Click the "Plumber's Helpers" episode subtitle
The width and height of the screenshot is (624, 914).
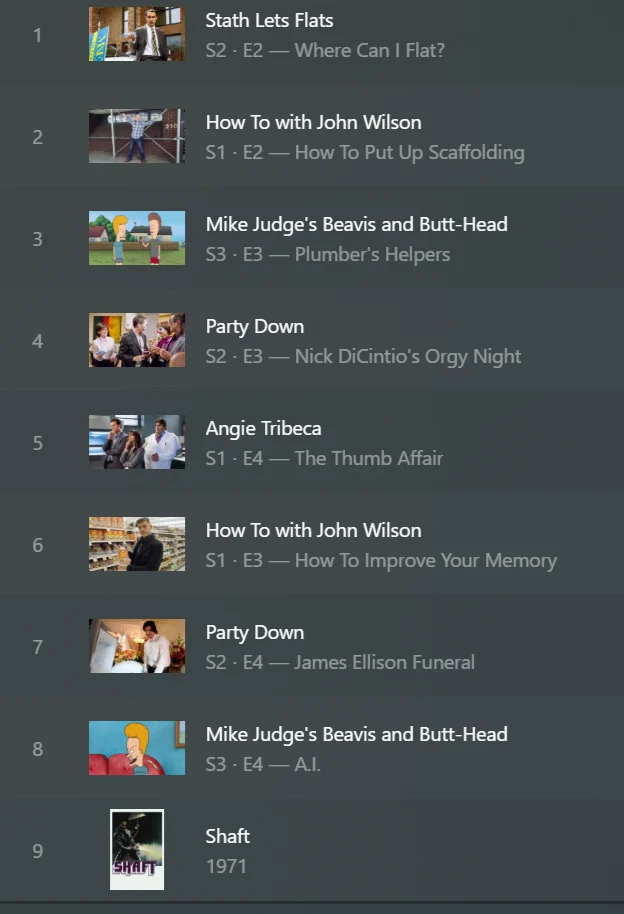tap(372, 254)
